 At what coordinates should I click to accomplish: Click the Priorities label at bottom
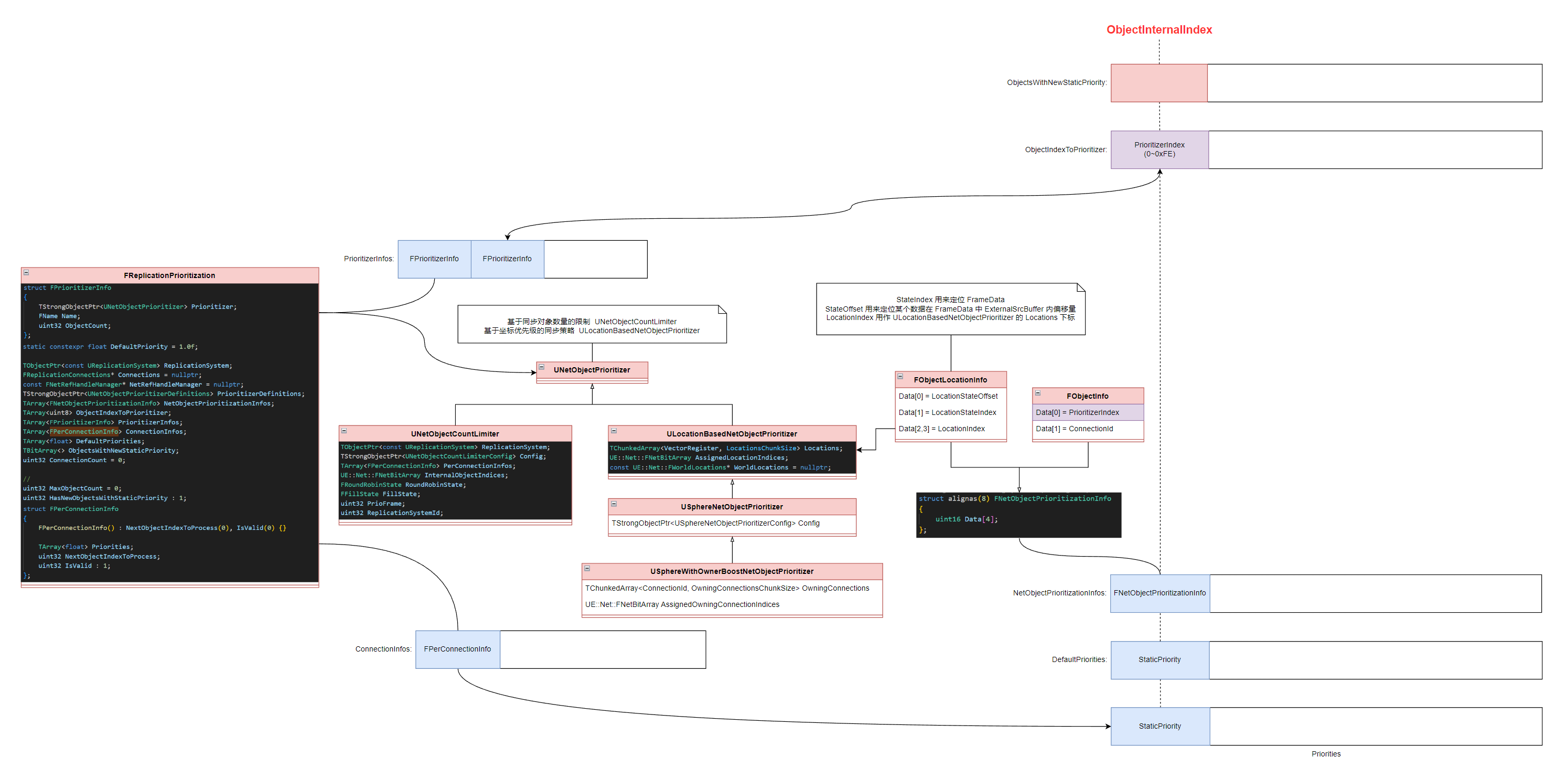(x=1325, y=754)
